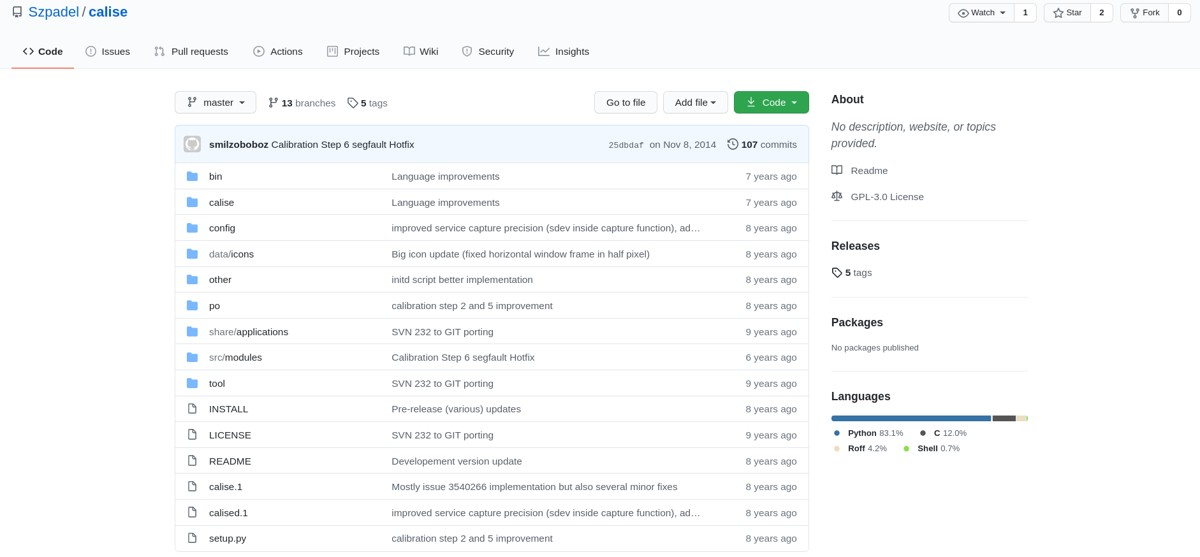This screenshot has width=1200, height=557.
Task: Click the Go to file button
Action: tap(626, 102)
